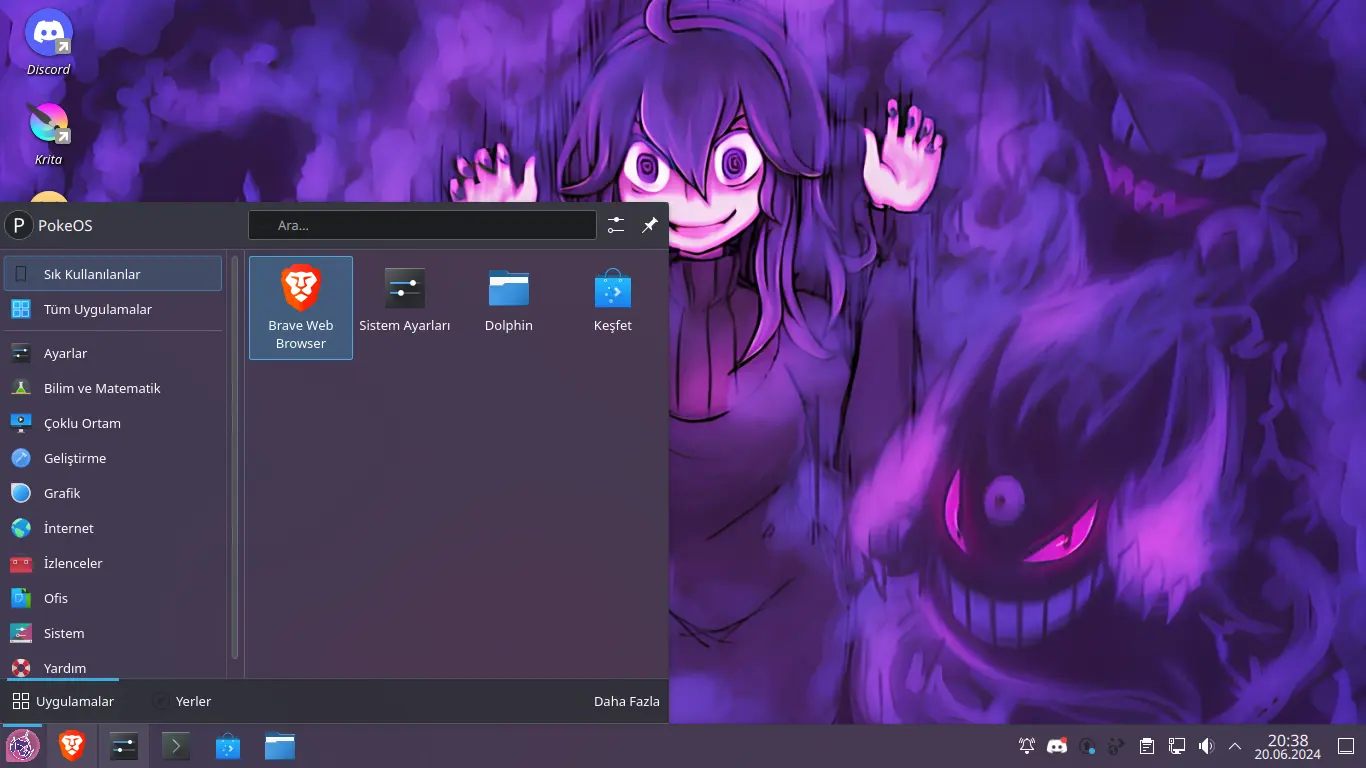Open the notifications bell in system tray
The image size is (1366, 768).
(1027, 746)
